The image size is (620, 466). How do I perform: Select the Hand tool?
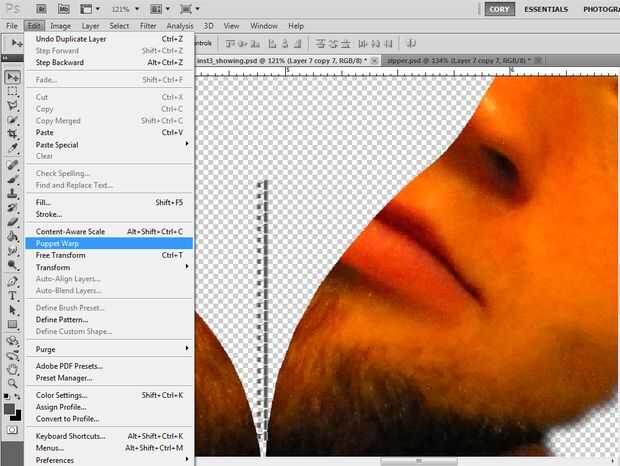point(12,369)
